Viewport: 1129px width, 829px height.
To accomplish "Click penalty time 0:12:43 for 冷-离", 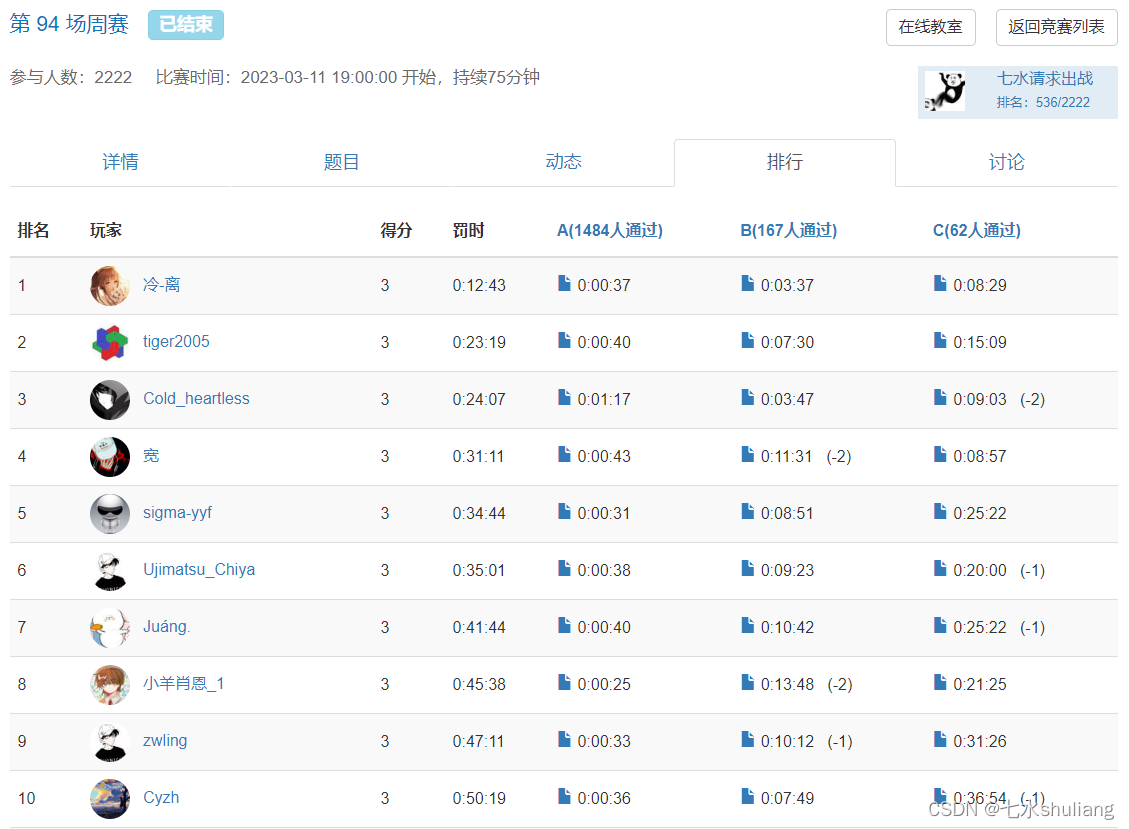I will tap(479, 285).
